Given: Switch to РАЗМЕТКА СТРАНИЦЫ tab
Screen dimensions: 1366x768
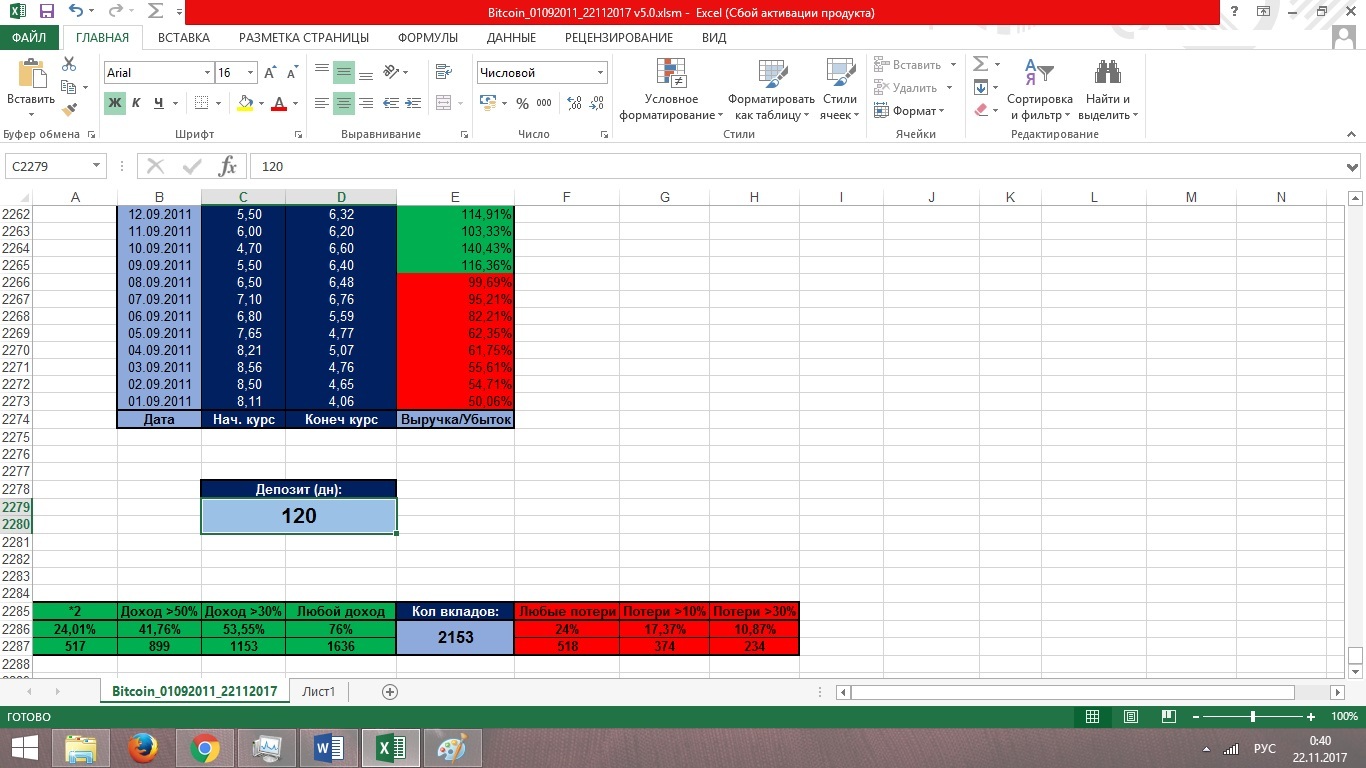Looking at the screenshot, I should (x=304, y=38).
